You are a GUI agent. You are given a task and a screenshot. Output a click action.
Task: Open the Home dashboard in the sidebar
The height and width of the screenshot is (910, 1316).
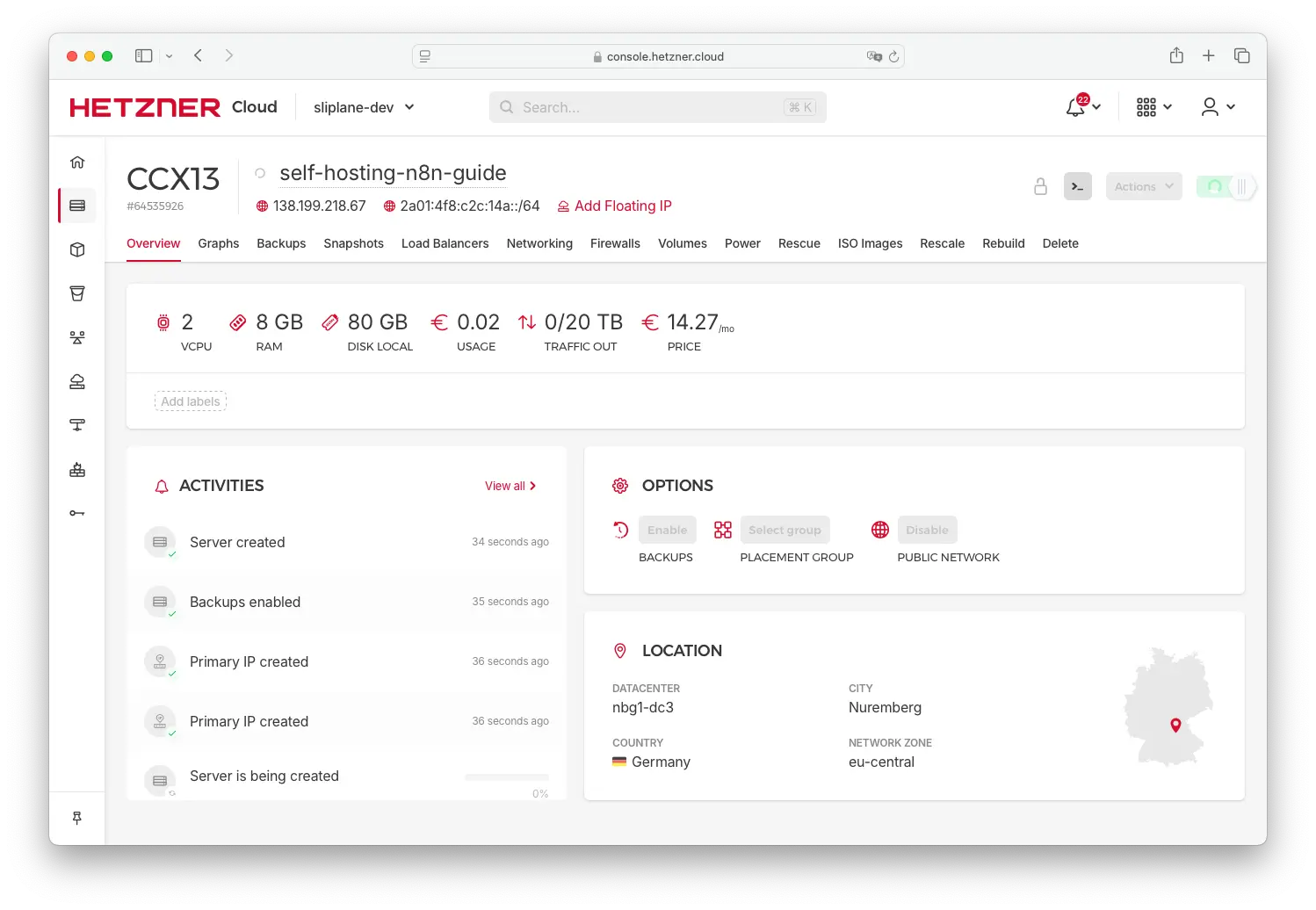coord(77,162)
